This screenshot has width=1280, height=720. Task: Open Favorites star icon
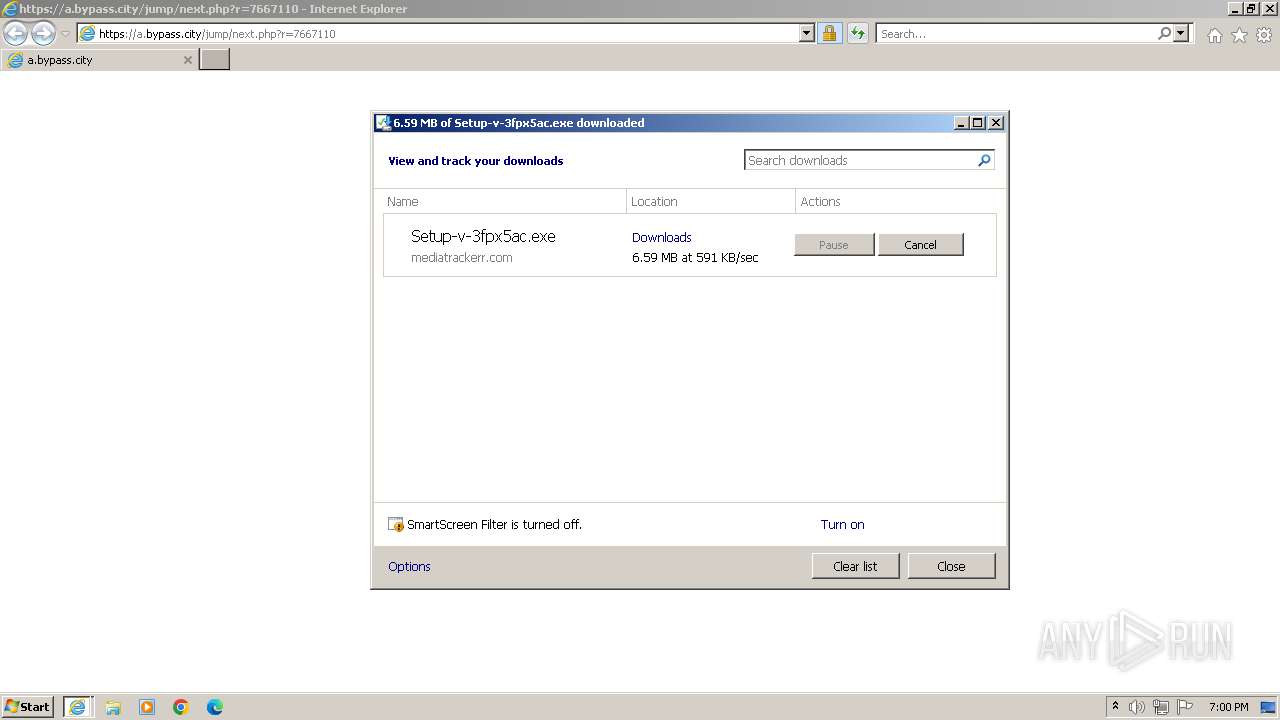[1239, 35]
